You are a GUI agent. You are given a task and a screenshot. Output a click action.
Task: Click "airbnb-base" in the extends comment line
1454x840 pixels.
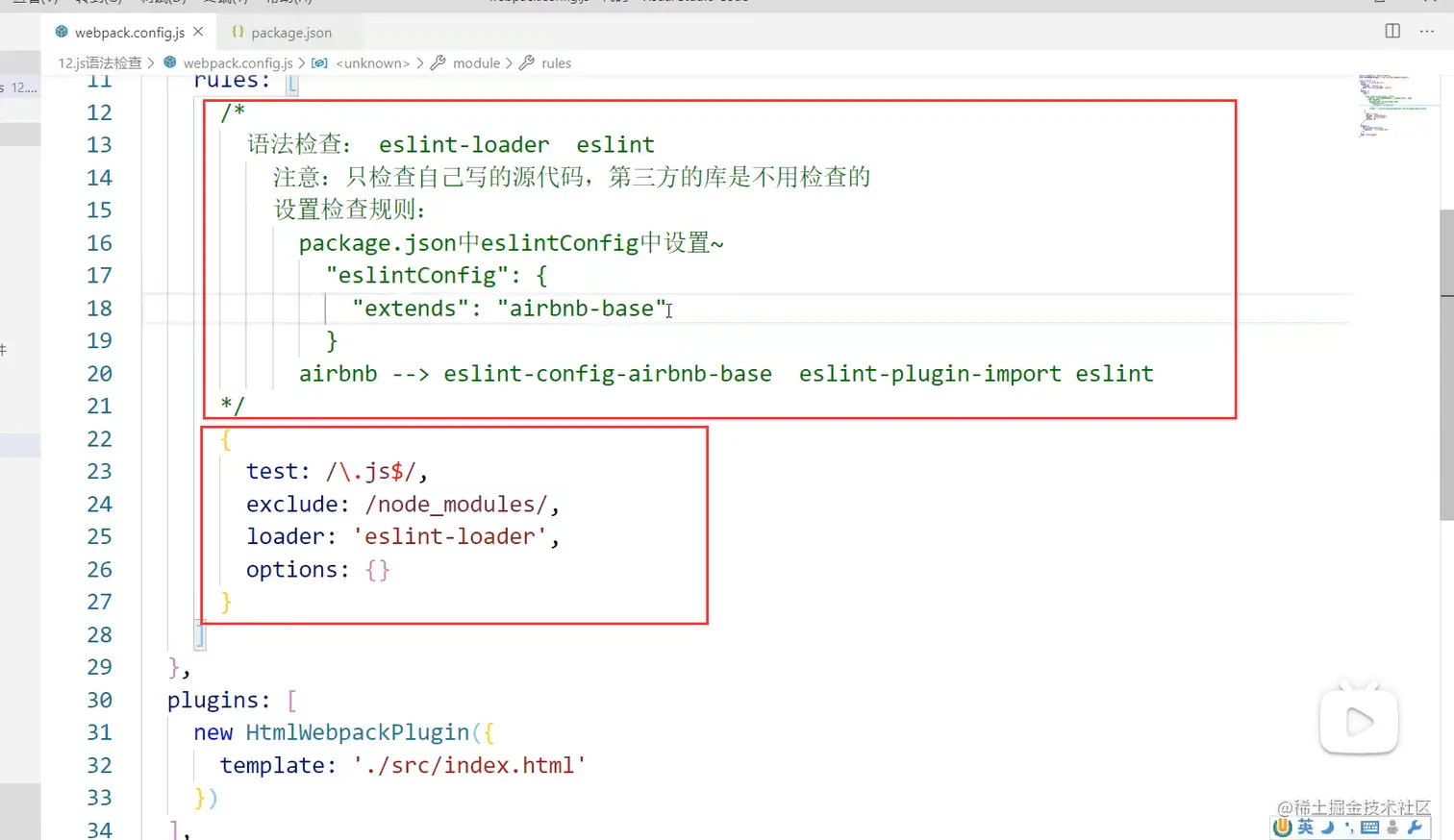coord(582,309)
